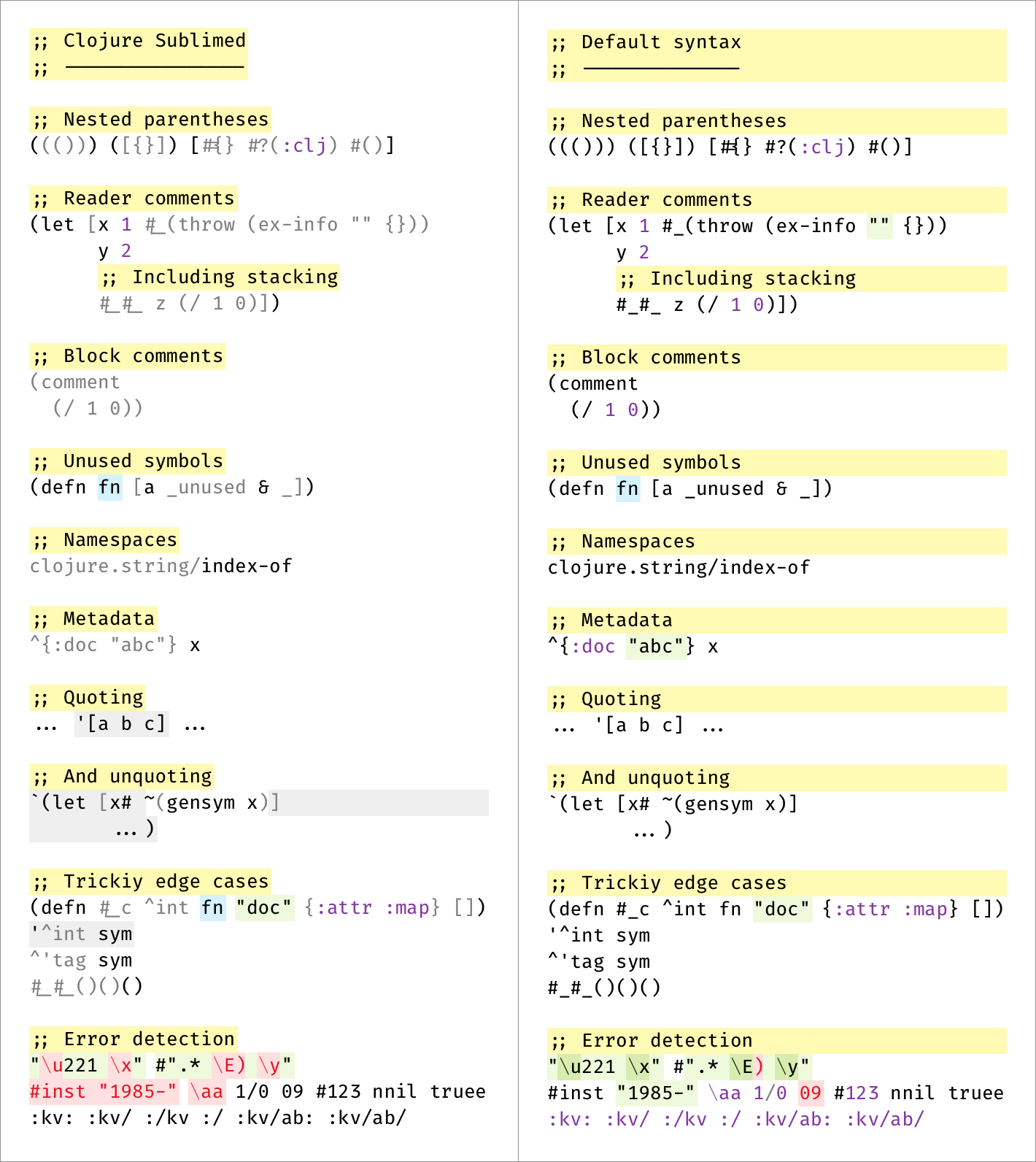Screen dimensions: 1036x1162
Task: Click '{:attr :map}' in Default syntax pane
Action: click(891, 909)
